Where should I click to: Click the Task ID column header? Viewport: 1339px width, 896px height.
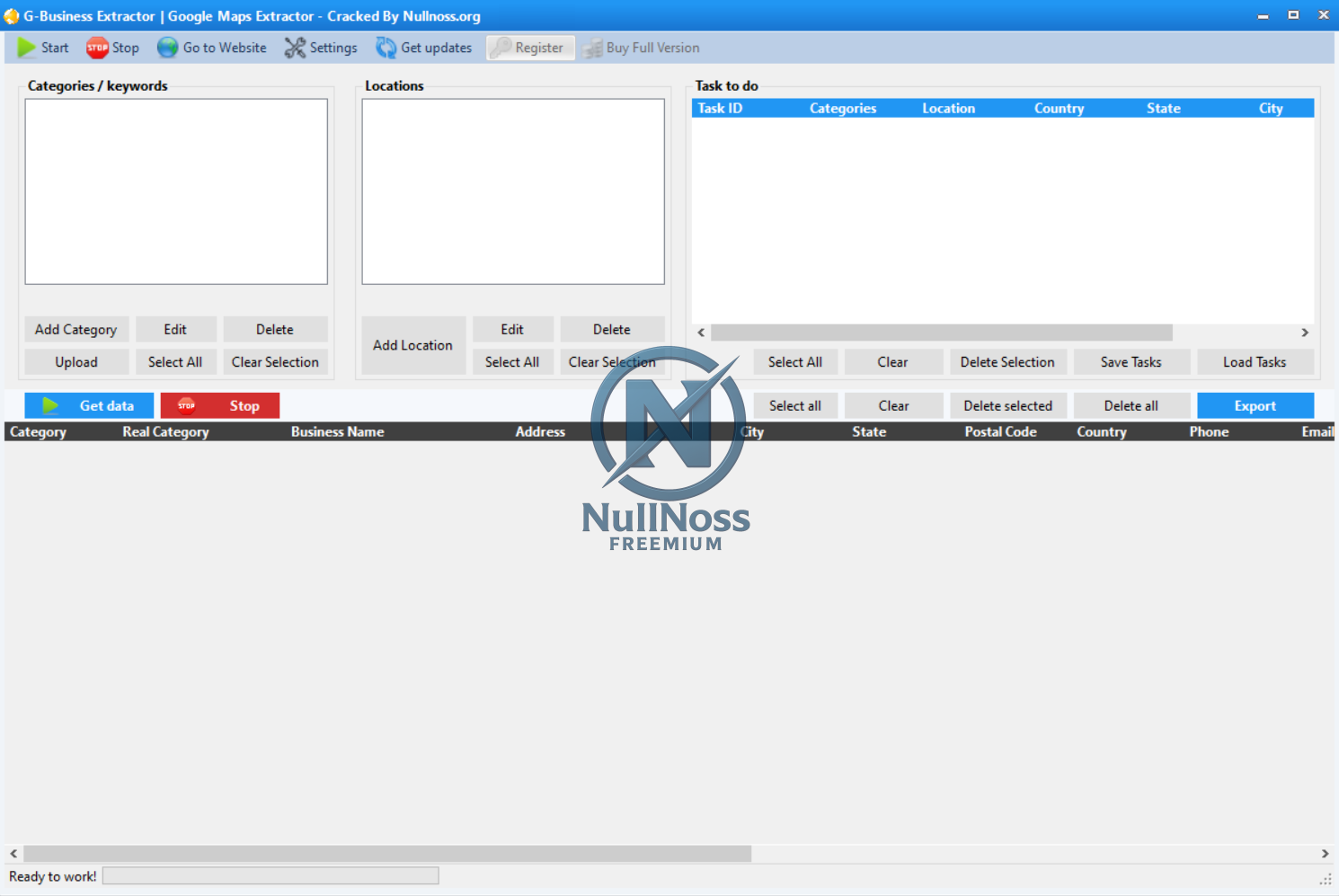click(720, 109)
